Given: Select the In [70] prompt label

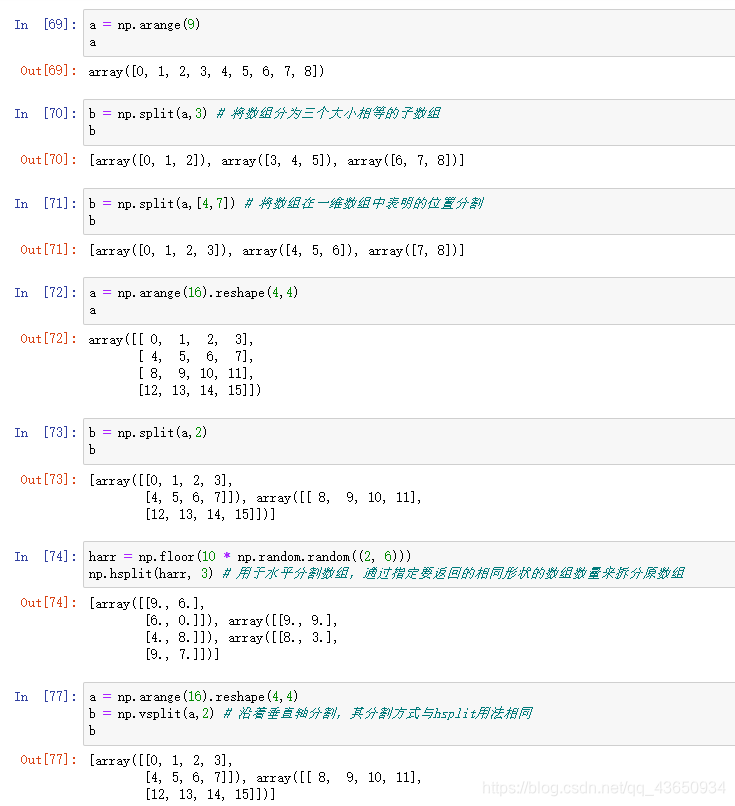Looking at the screenshot, I should pos(46,113).
